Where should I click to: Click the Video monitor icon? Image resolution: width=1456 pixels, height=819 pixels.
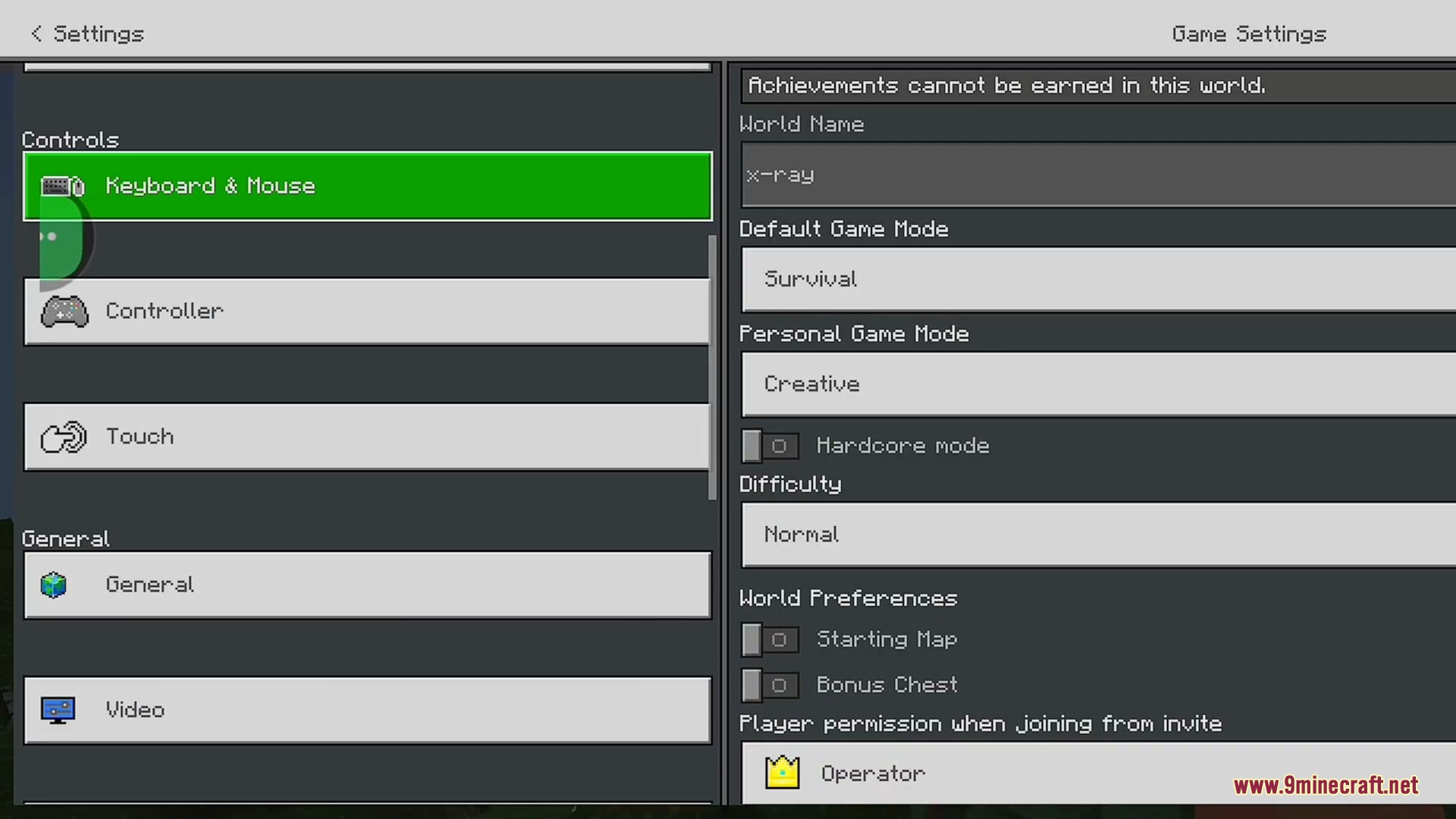coord(58,711)
